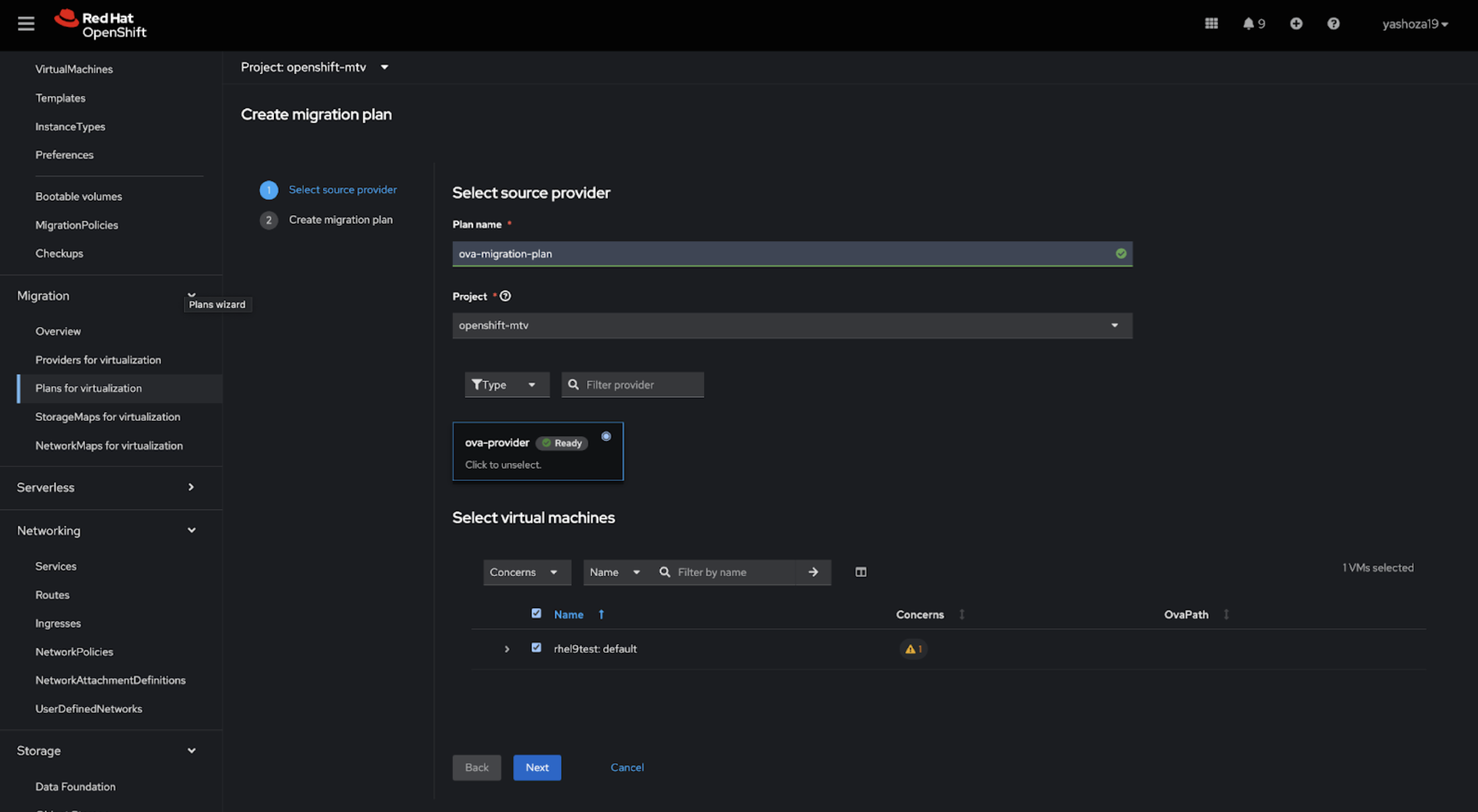Click the Project field help icon

(x=505, y=296)
